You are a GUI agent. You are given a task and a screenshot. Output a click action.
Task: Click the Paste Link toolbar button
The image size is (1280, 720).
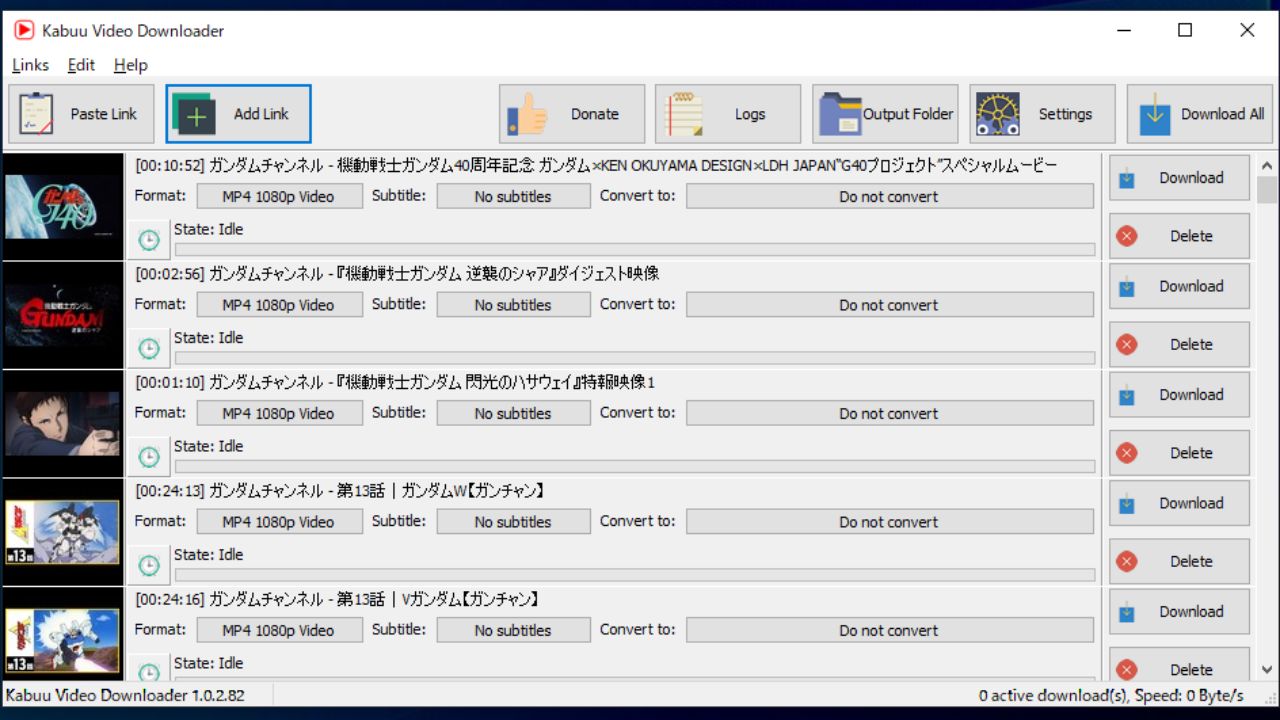[x=81, y=114]
